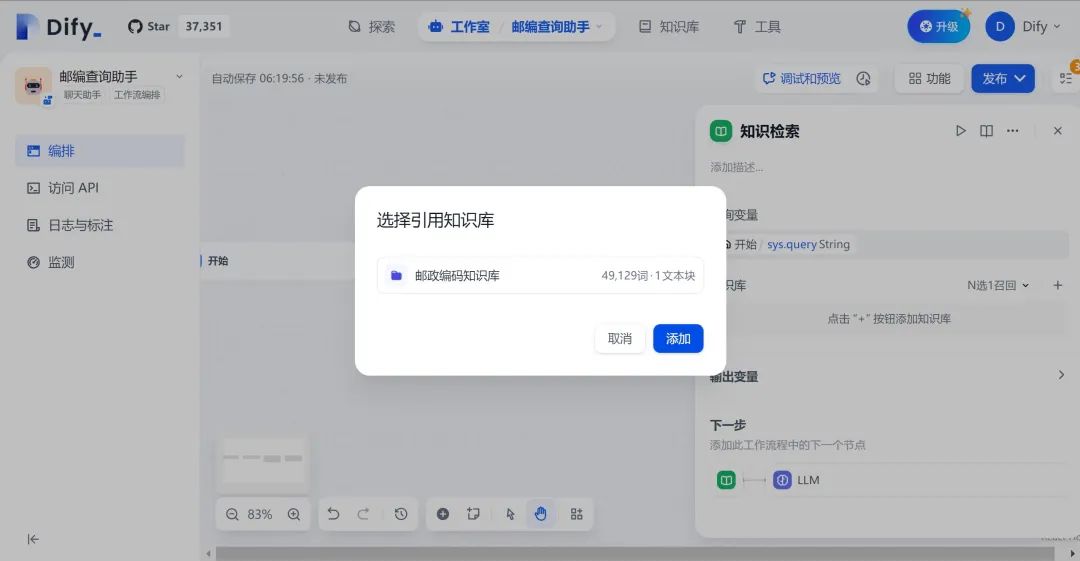Click the undo icon
Viewport: 1080px width, 561px height.
click(x=333, y=514)
